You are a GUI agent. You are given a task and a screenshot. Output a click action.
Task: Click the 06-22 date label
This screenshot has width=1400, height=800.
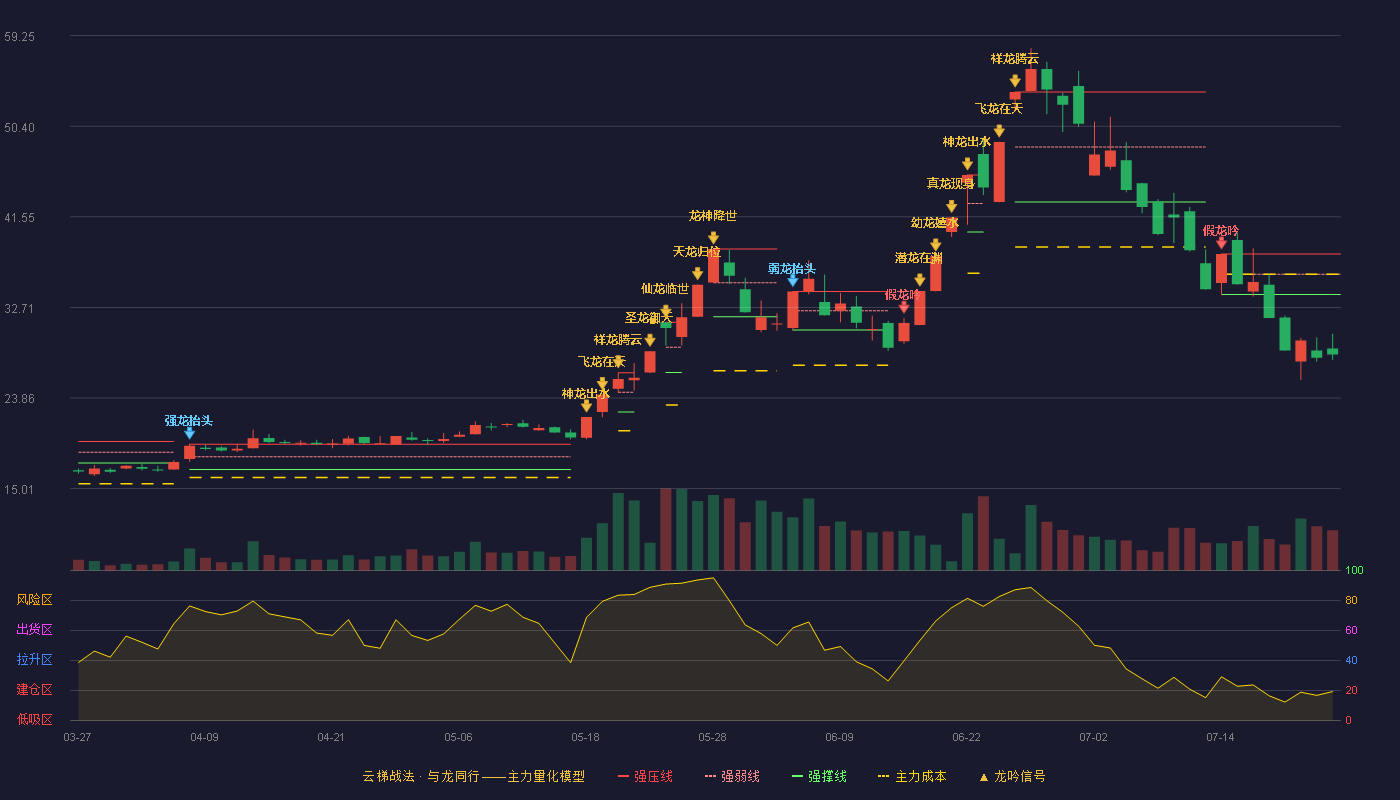pyautogui.click(x=966, y=737)
